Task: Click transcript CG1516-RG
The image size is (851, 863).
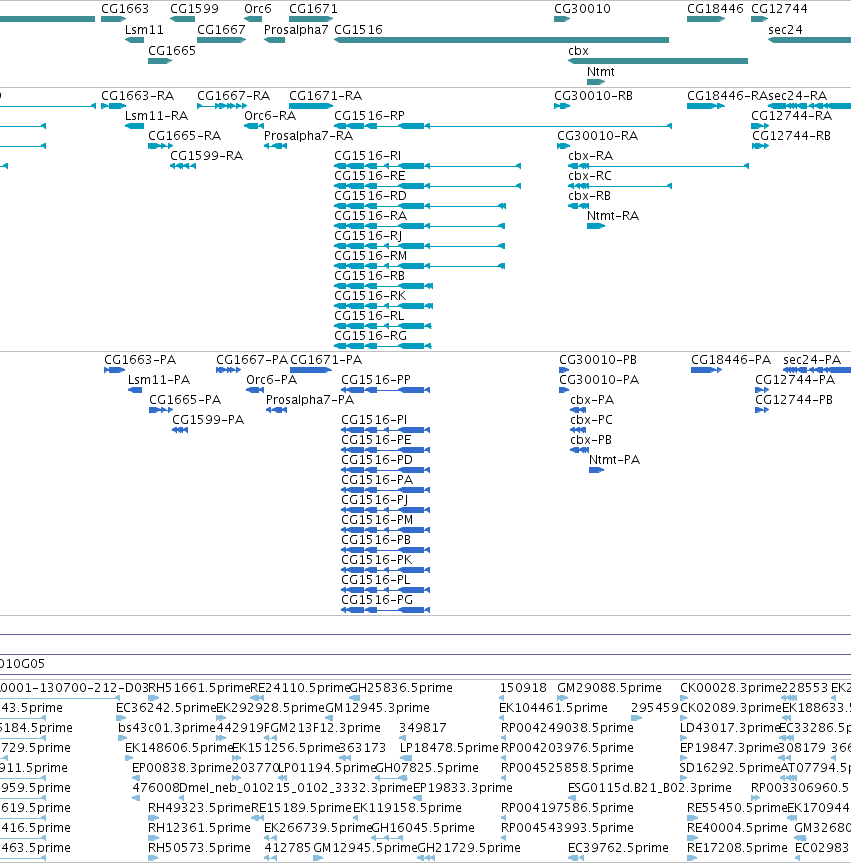Action: coord(370,336)
